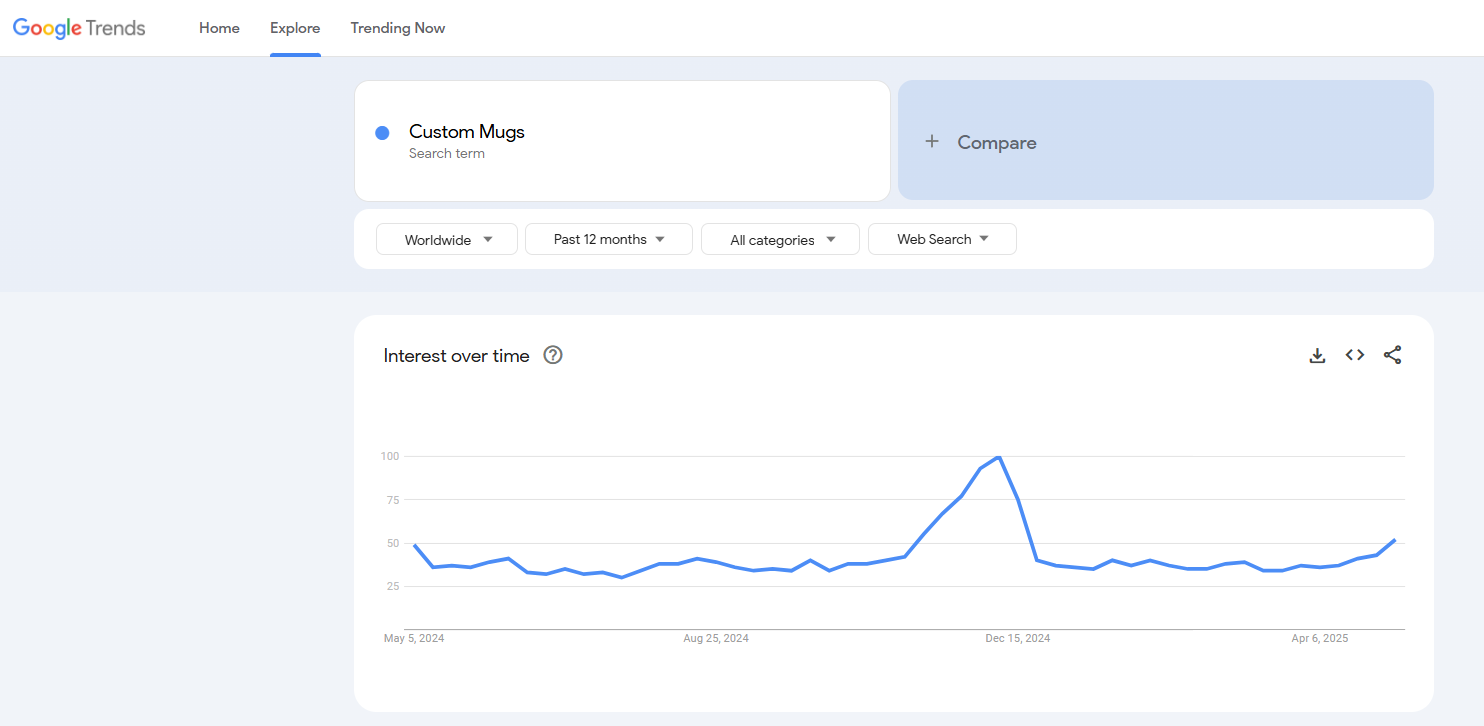Click the Interest over time heading

pos(456,356)
